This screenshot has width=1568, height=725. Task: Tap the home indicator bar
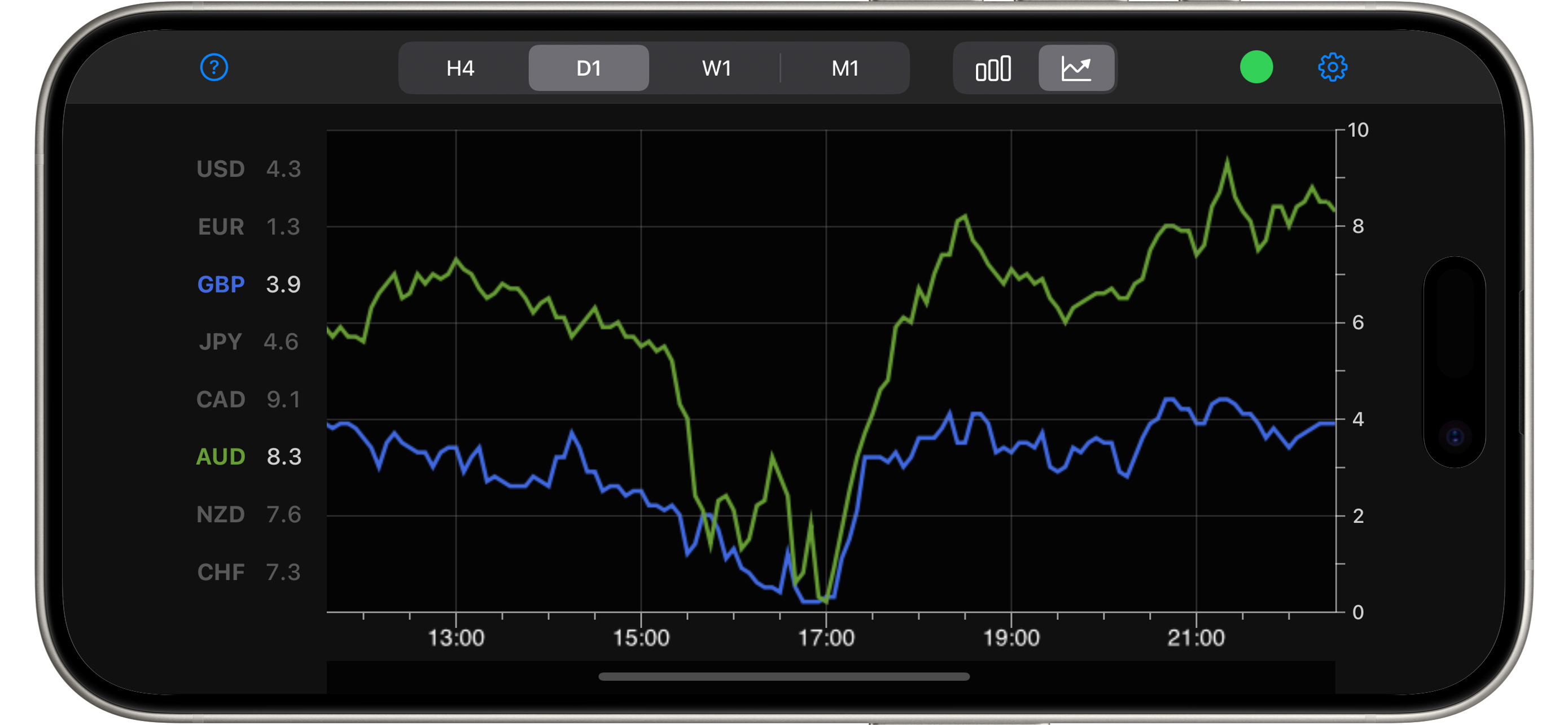pos(783,677)
